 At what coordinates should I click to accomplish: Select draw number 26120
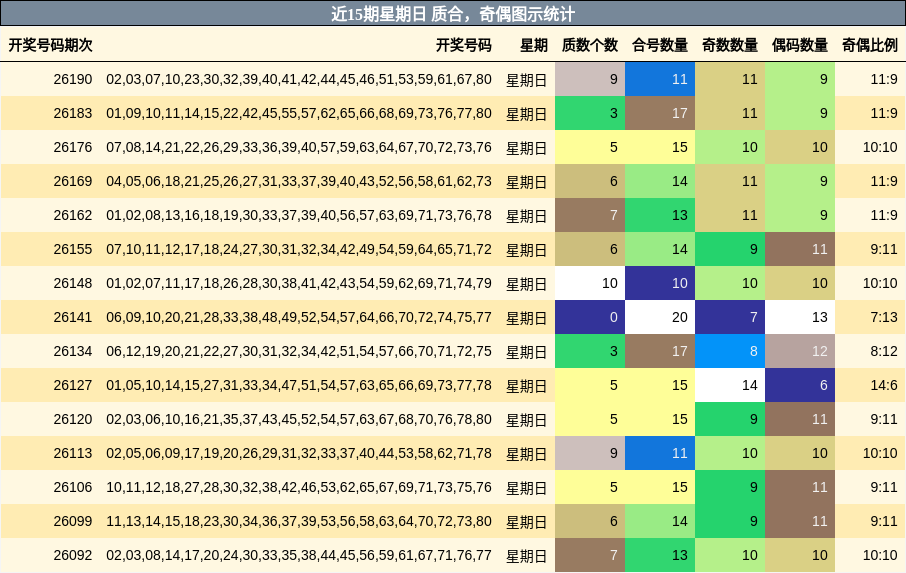click(x=73, y=419)
